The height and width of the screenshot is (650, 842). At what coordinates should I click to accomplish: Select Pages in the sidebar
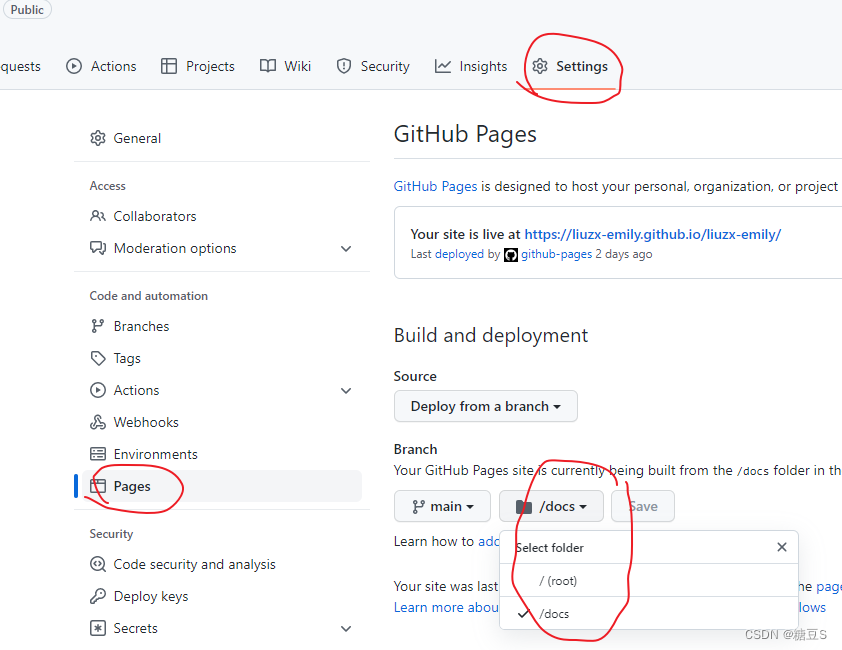[x=222, y=486]
